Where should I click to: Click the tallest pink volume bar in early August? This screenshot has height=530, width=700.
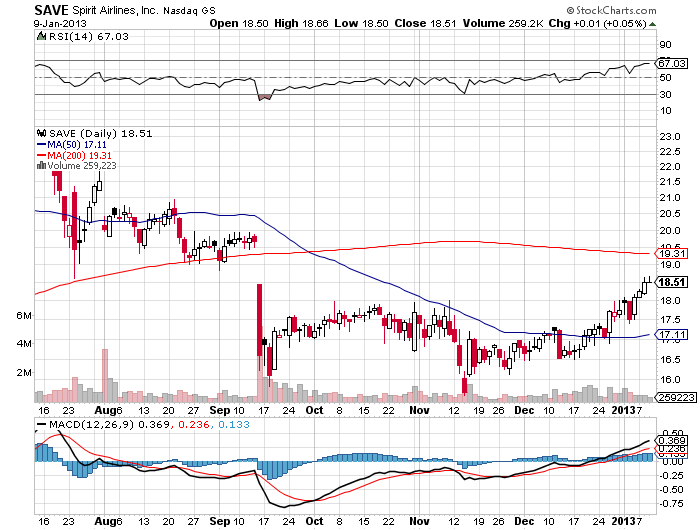pyautogui.click(x=105, y=376)
